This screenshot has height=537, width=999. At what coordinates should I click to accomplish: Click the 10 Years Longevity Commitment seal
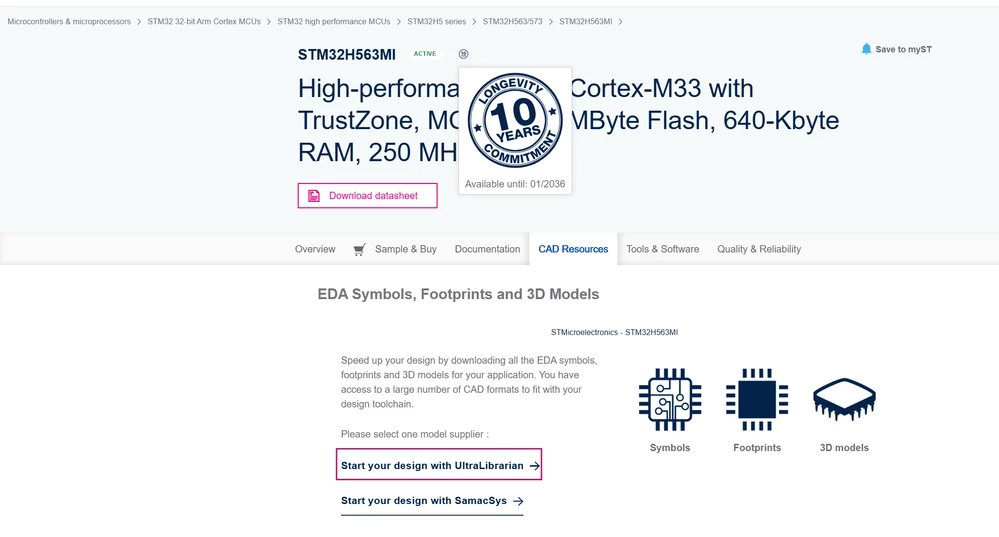(515, 120)
